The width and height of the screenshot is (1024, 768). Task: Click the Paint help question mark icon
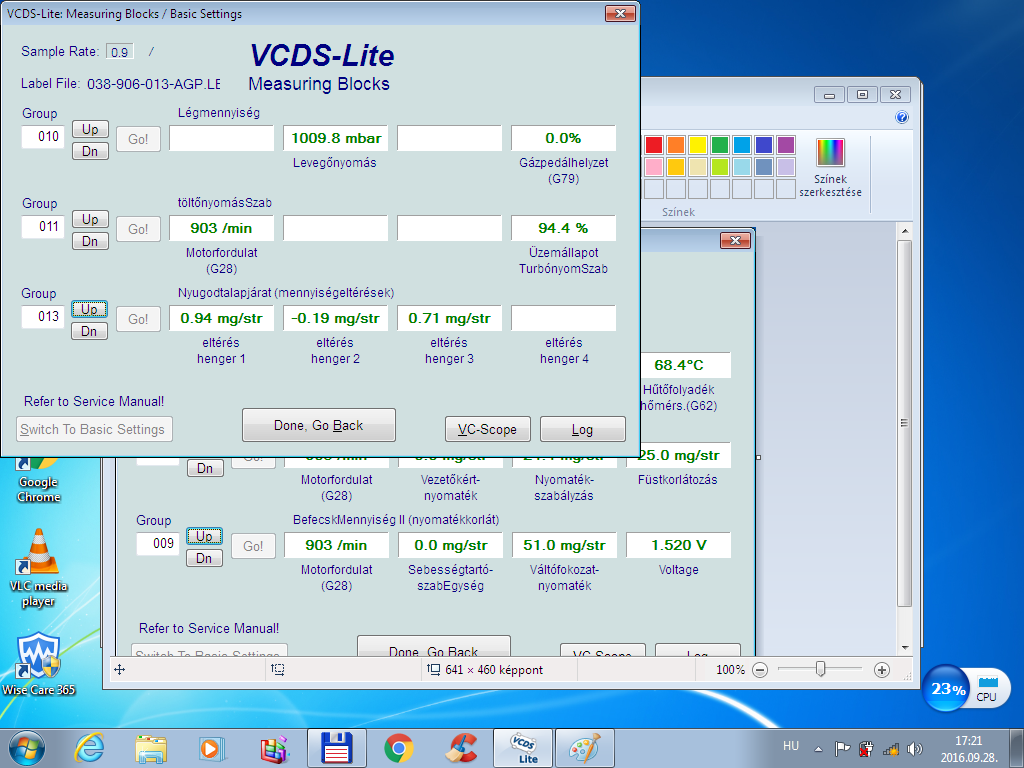902,118
